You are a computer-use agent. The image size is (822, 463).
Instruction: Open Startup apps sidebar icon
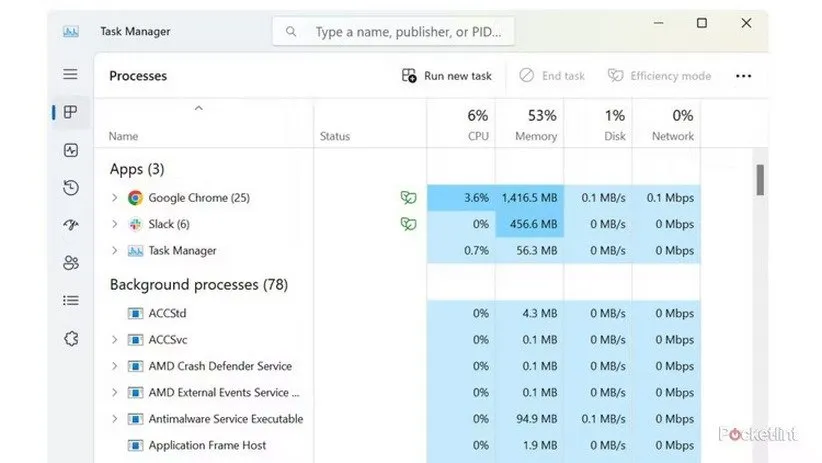click(70, 225)
